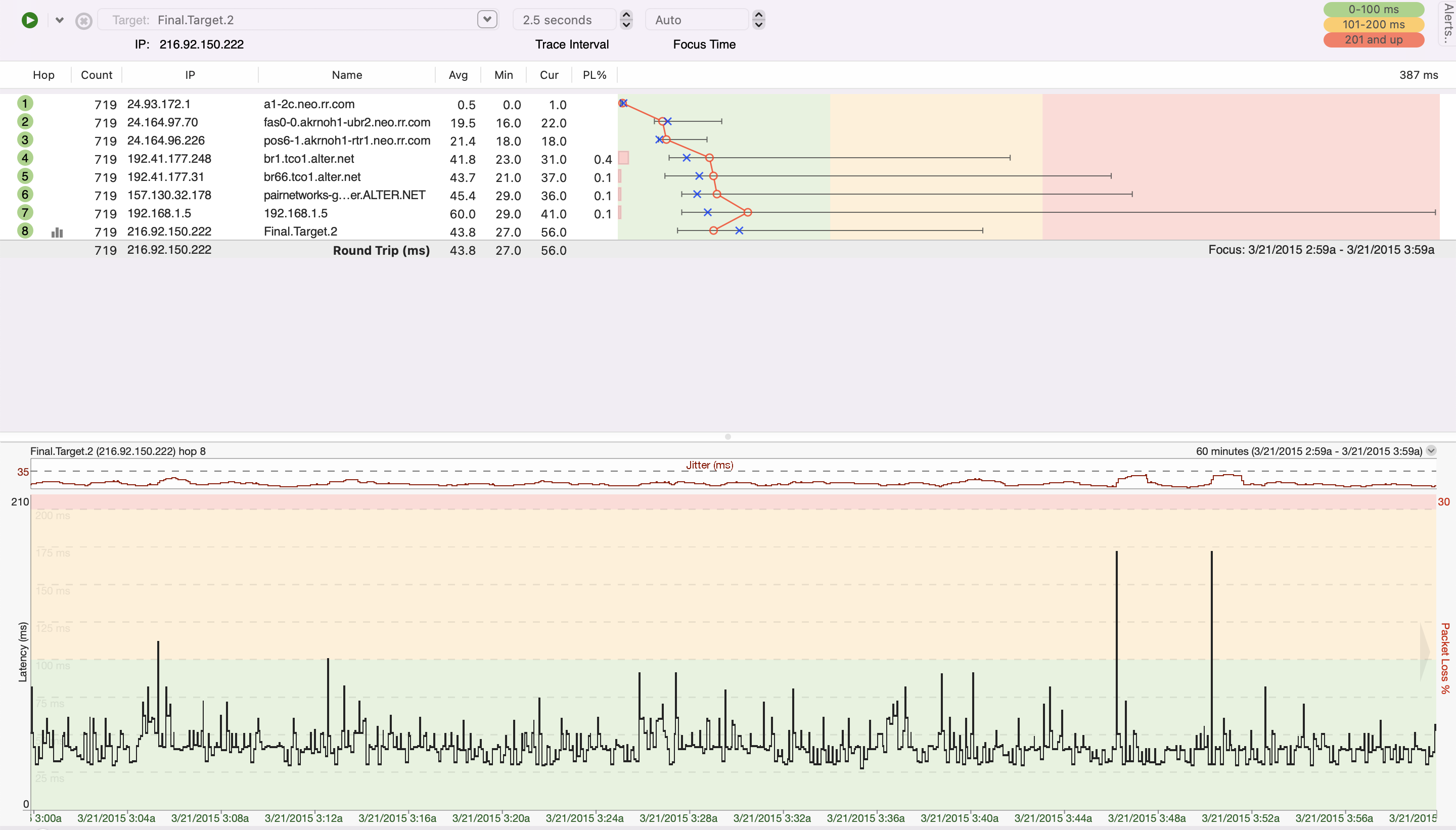
Task: Open the target history dropdown arrow
Action: (486, 19)
